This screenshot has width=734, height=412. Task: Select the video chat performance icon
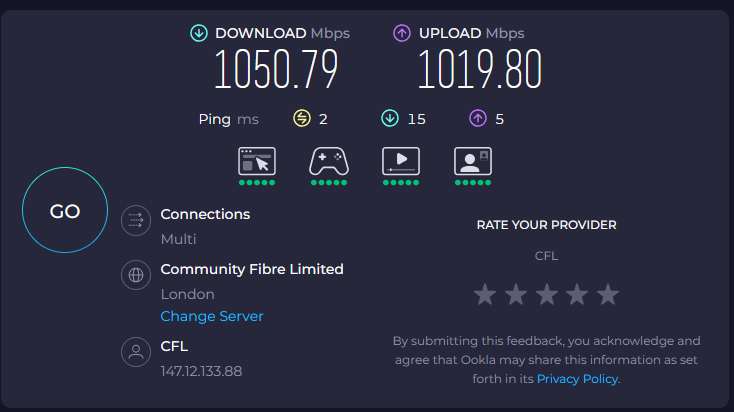coord(472,161)
